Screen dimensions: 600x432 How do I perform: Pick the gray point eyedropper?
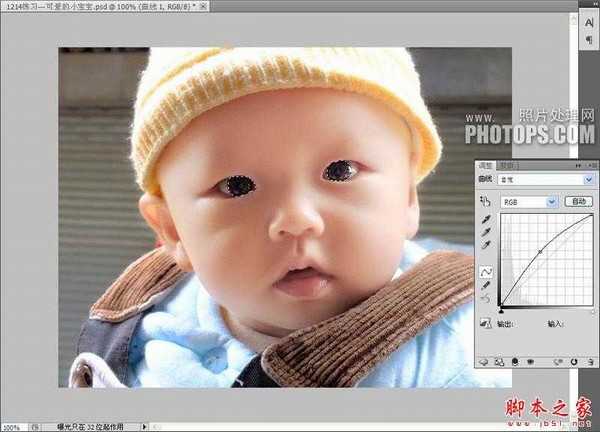[x=486, y=232]
